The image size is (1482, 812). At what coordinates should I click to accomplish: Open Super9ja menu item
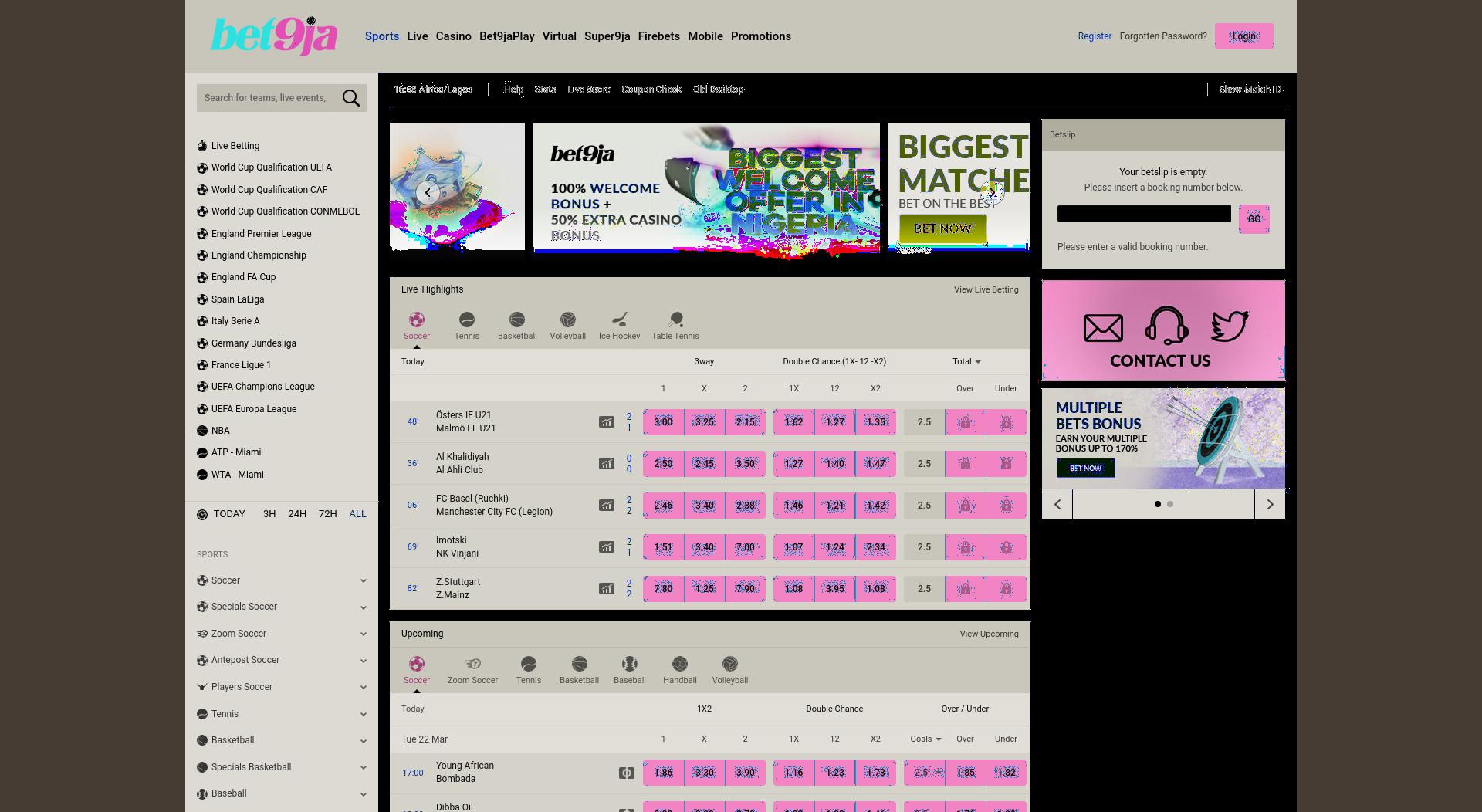(x=607, y=36)
